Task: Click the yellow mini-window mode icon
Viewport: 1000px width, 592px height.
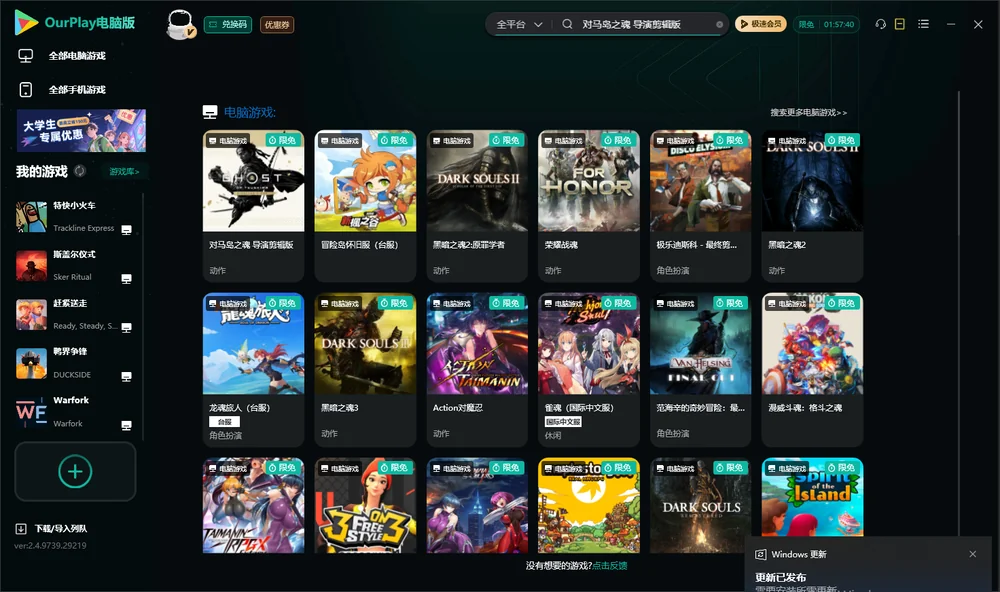Action: 900,24
